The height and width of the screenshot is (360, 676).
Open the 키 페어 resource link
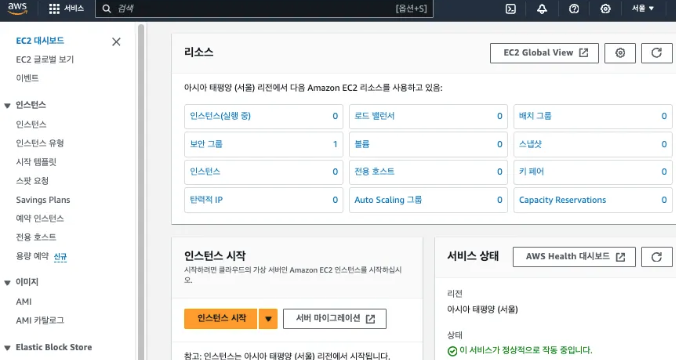(531, 172)
